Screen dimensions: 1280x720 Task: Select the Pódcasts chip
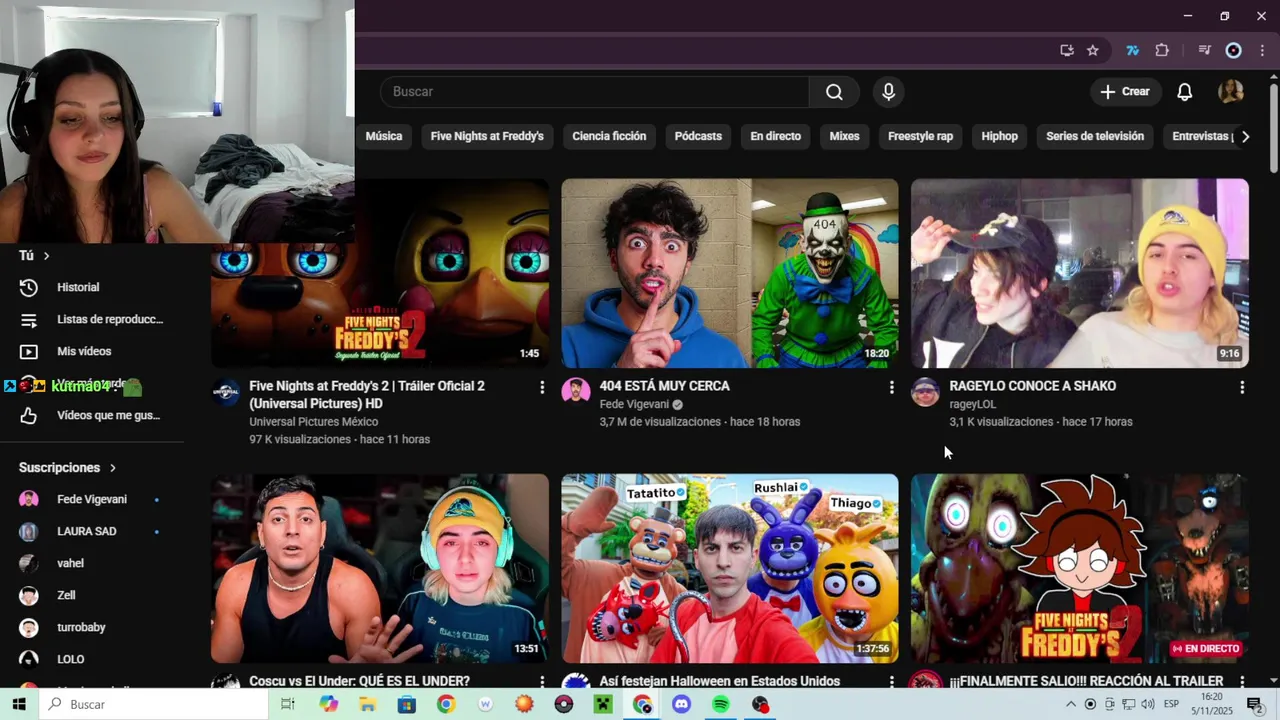click(698, 136)
